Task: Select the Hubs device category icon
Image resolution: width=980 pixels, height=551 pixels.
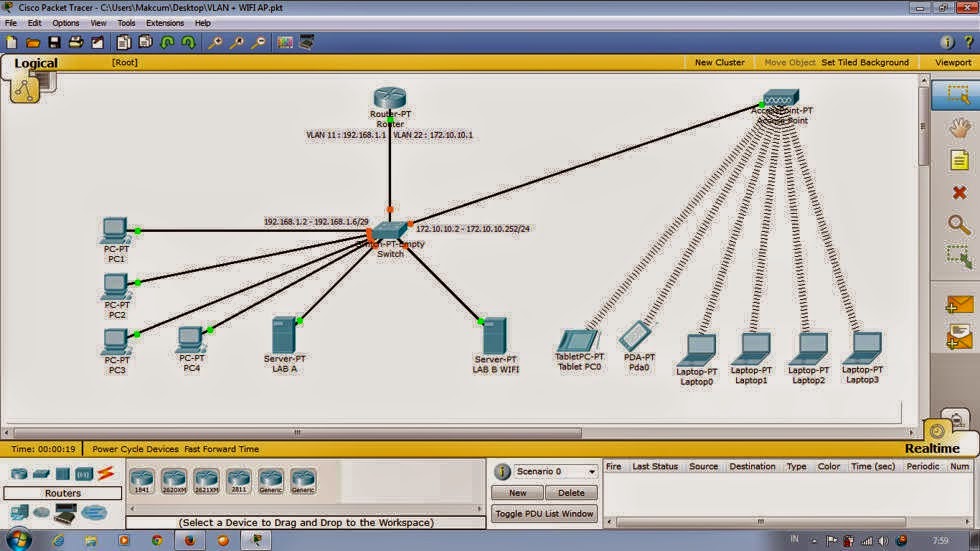Action: (62, 474)
